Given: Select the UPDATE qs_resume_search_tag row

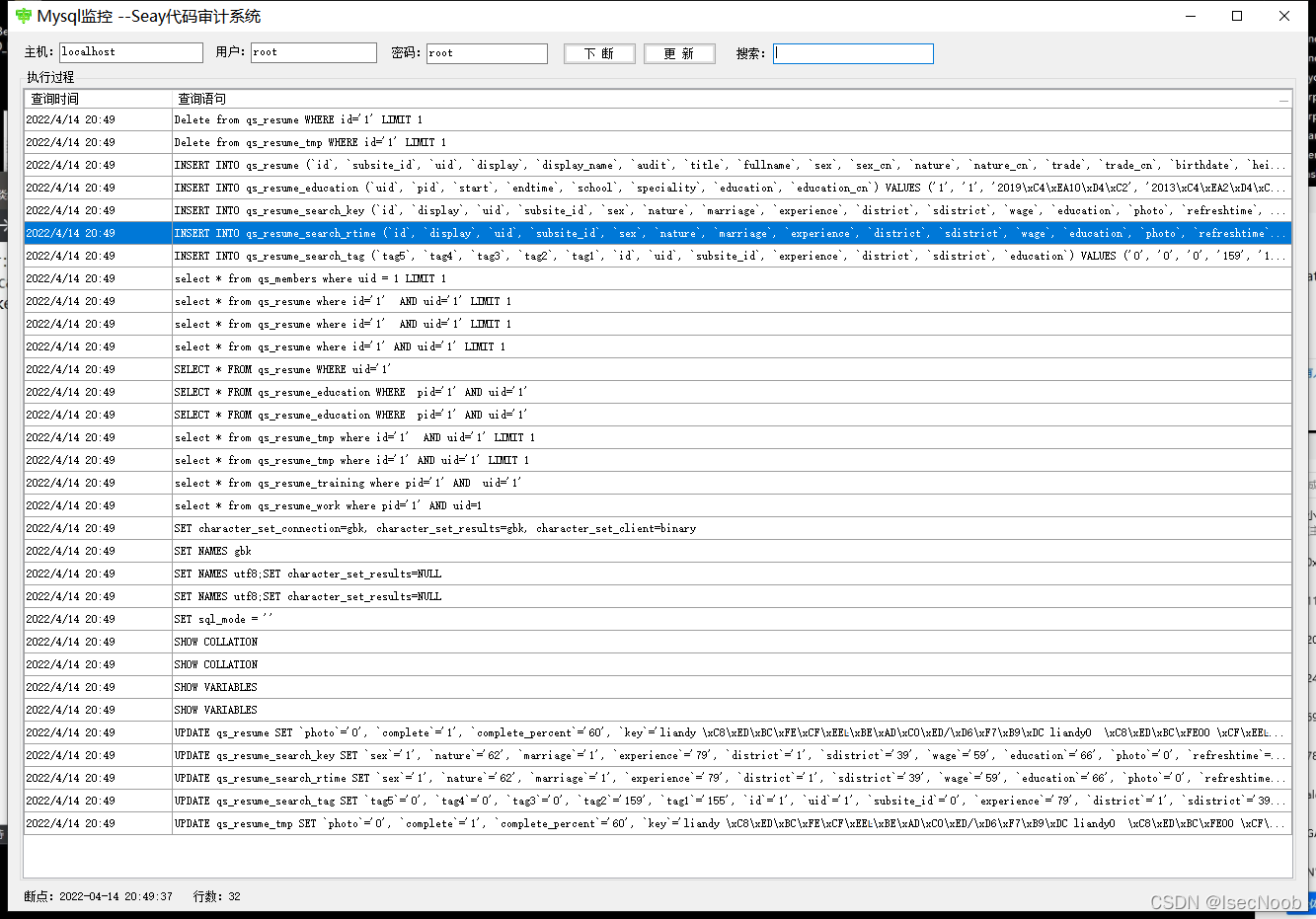Looking at the screenshot, I should point(658,801).
